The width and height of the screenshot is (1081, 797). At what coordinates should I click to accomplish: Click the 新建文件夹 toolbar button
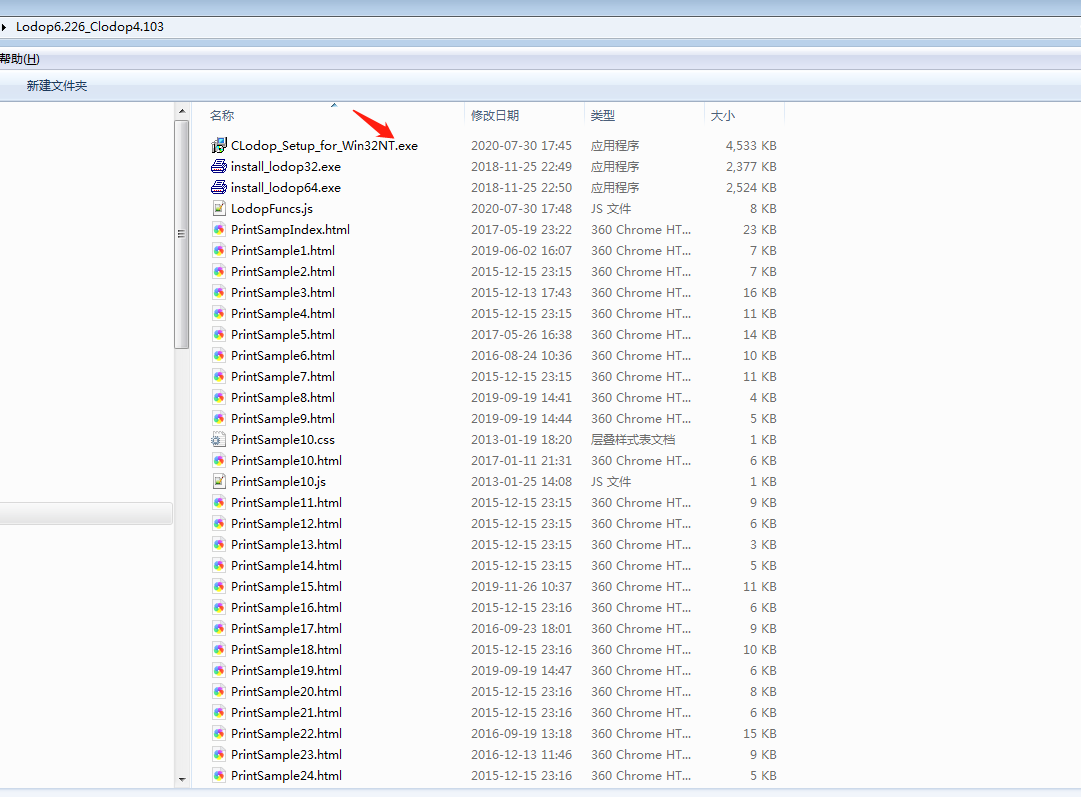tap(57, 85)
